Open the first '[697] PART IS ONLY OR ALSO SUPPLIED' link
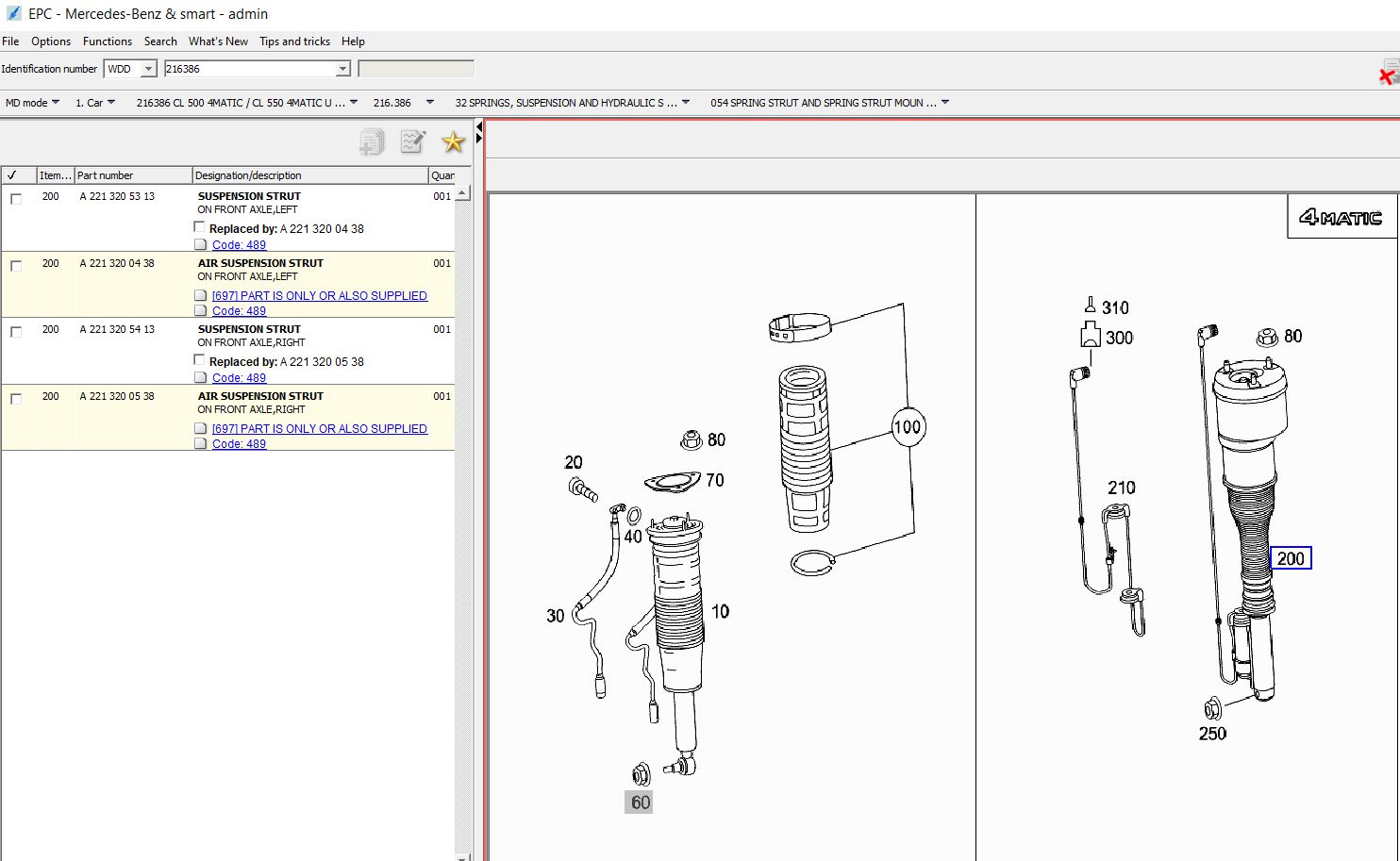 (x=319, y=296)
